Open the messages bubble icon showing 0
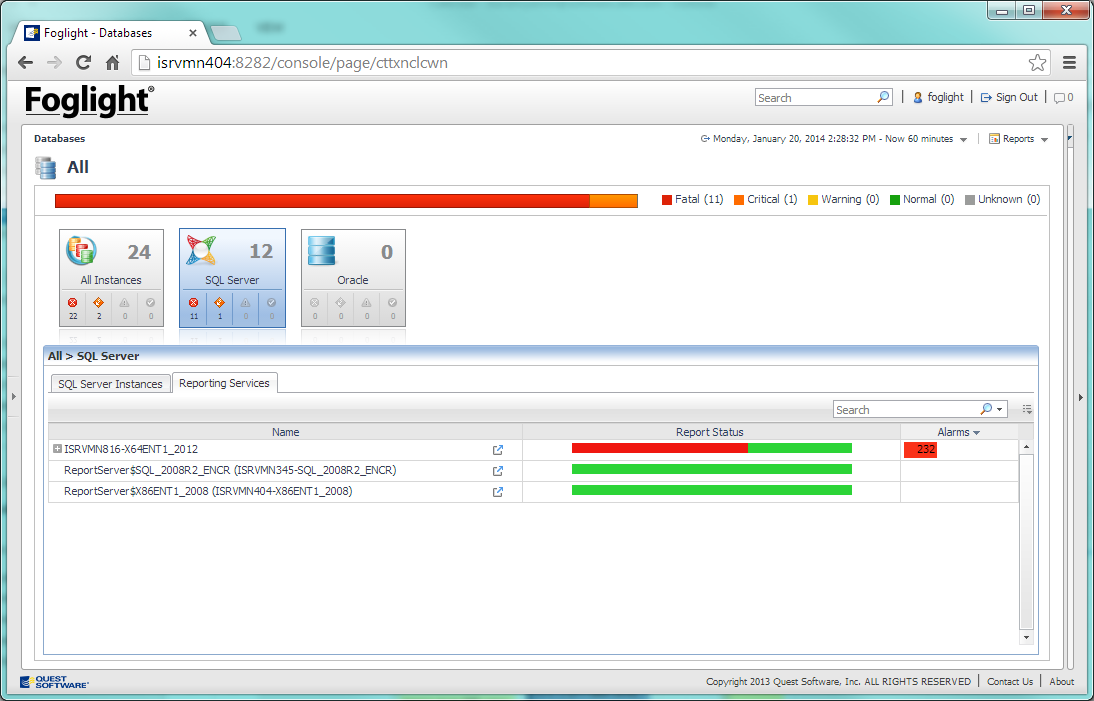The width and height of the screenshot is (1094, 701). point(1063,98)
